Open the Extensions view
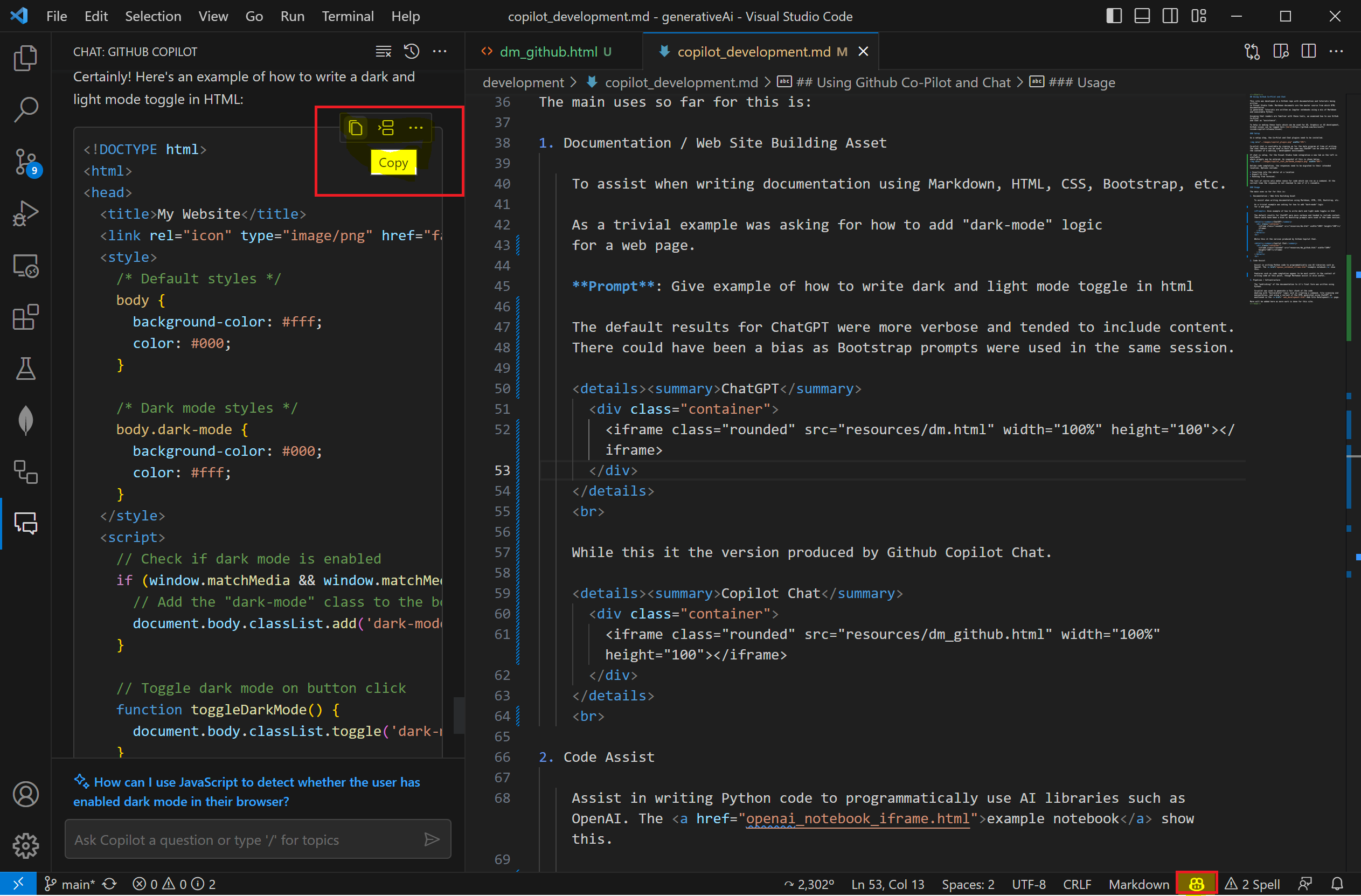 coord(26,317)
